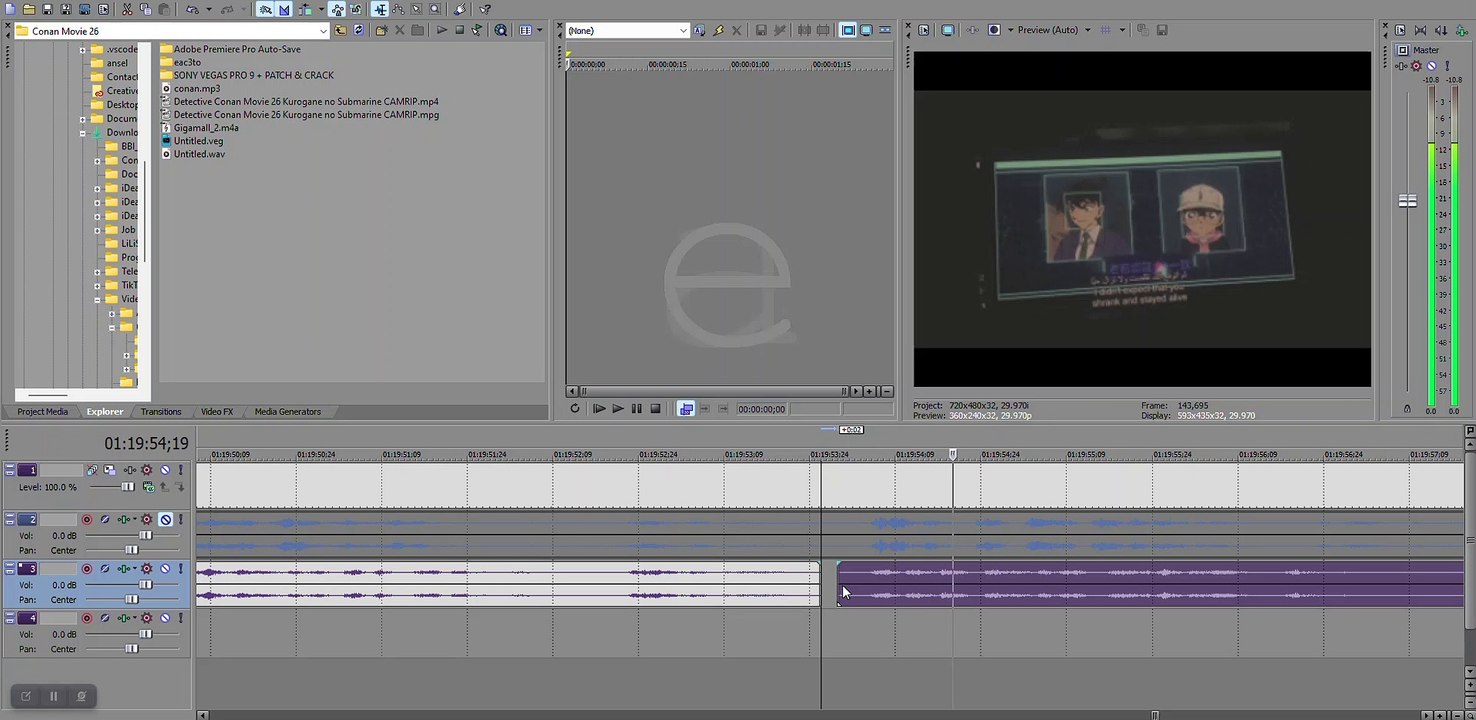Open Master bus Audio FX icon
1476x720 pixels.
tap(1400, 66)
